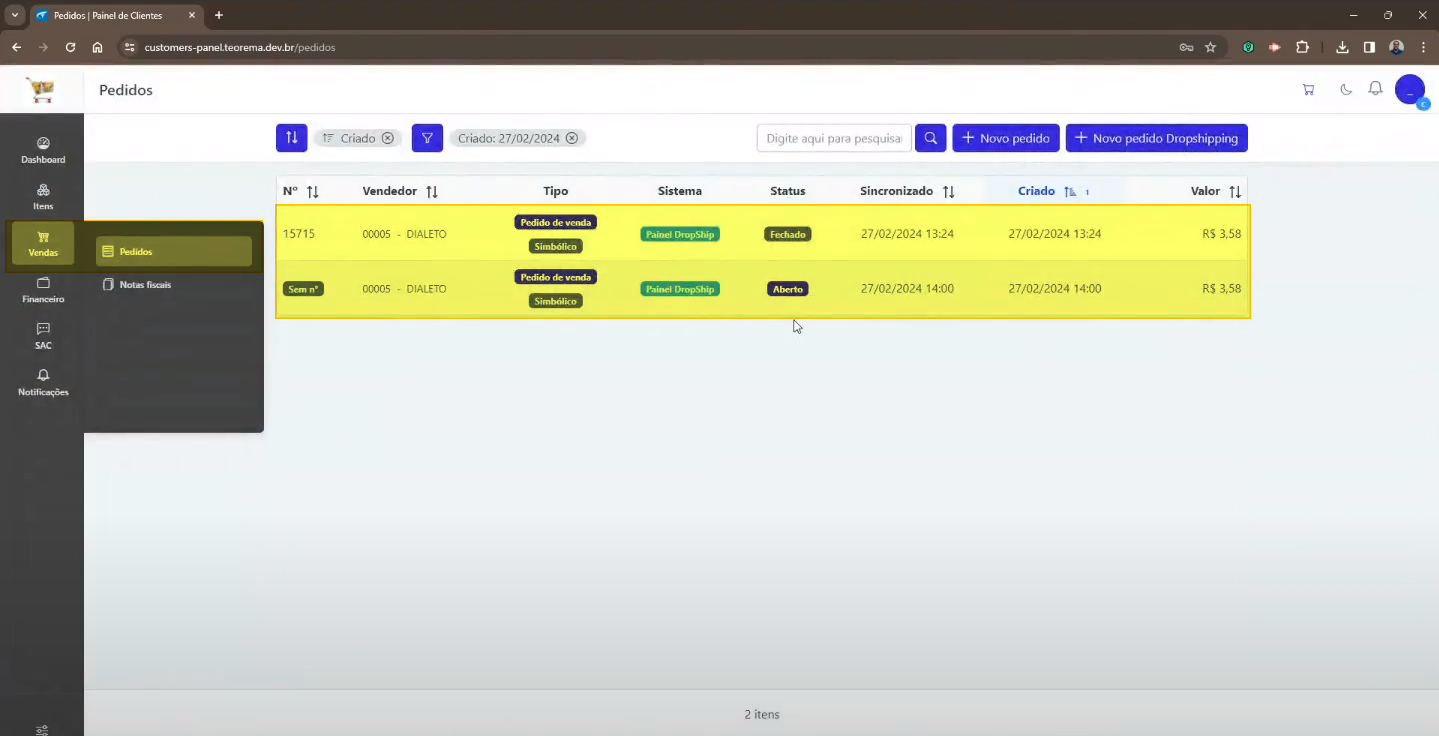Click the Aberto status badge
This screenshot has height=736, width=1439.
788,289
